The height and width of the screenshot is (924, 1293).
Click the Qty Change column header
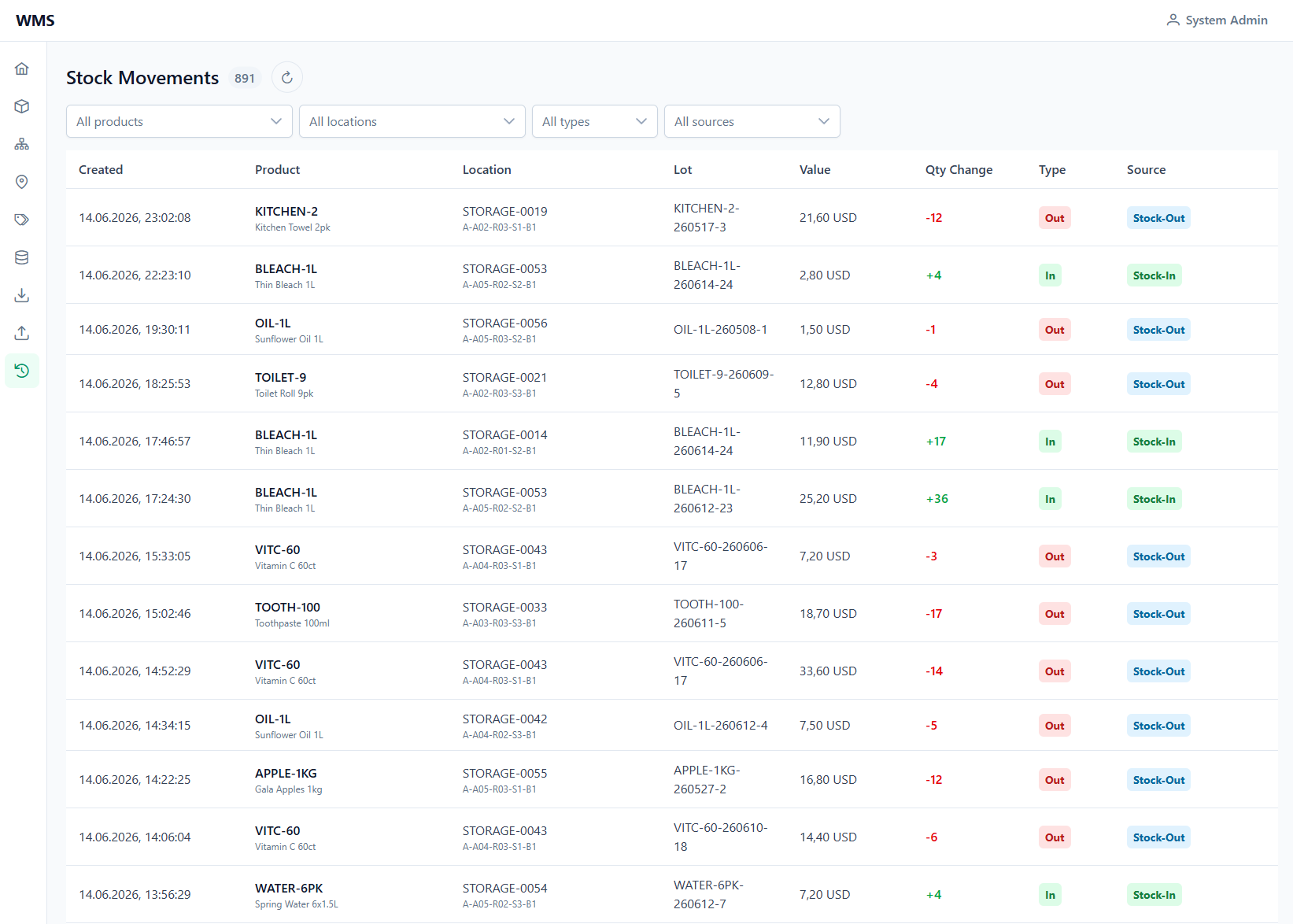[959, 170]
